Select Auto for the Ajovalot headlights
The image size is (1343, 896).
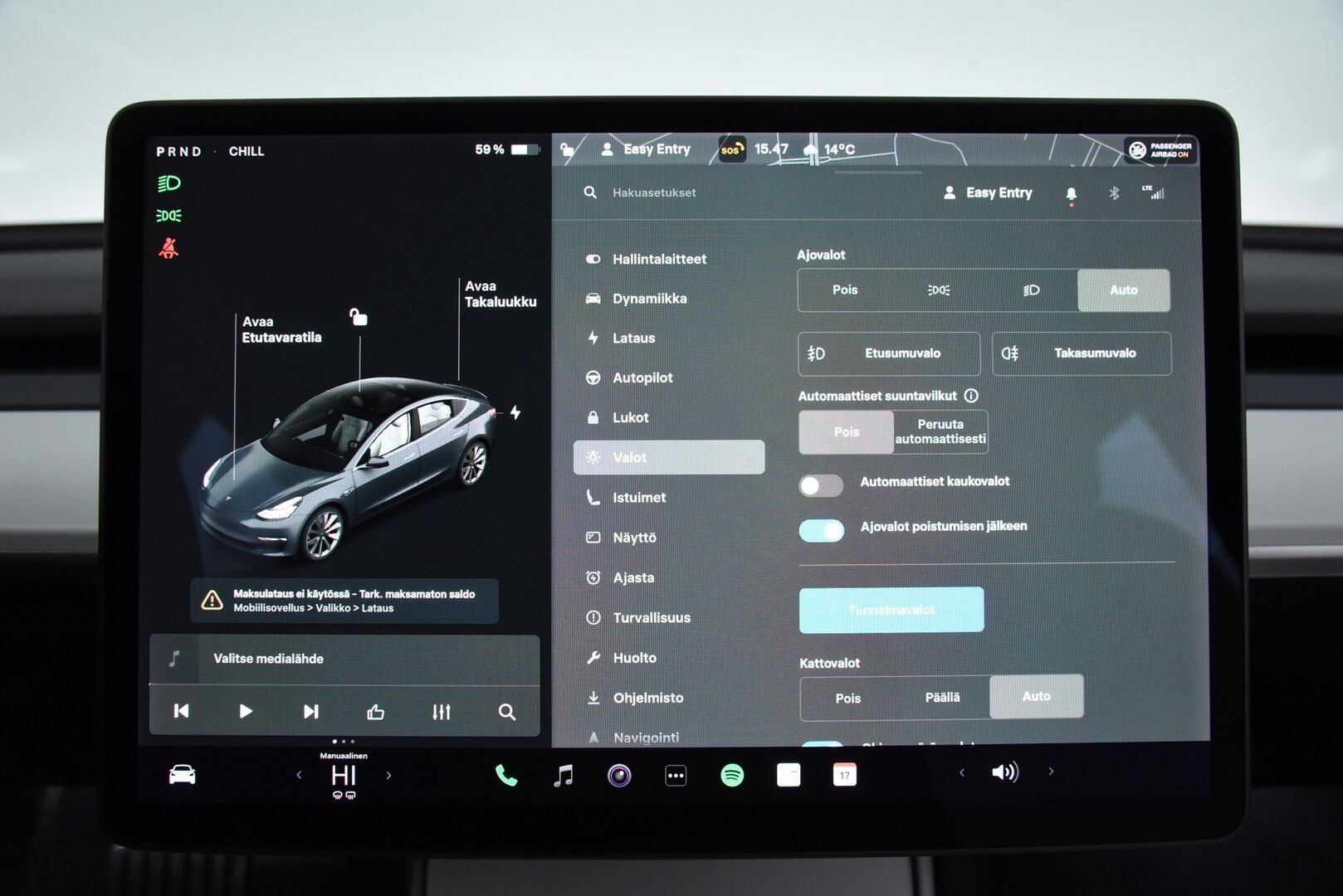(x=1123, y=290)
